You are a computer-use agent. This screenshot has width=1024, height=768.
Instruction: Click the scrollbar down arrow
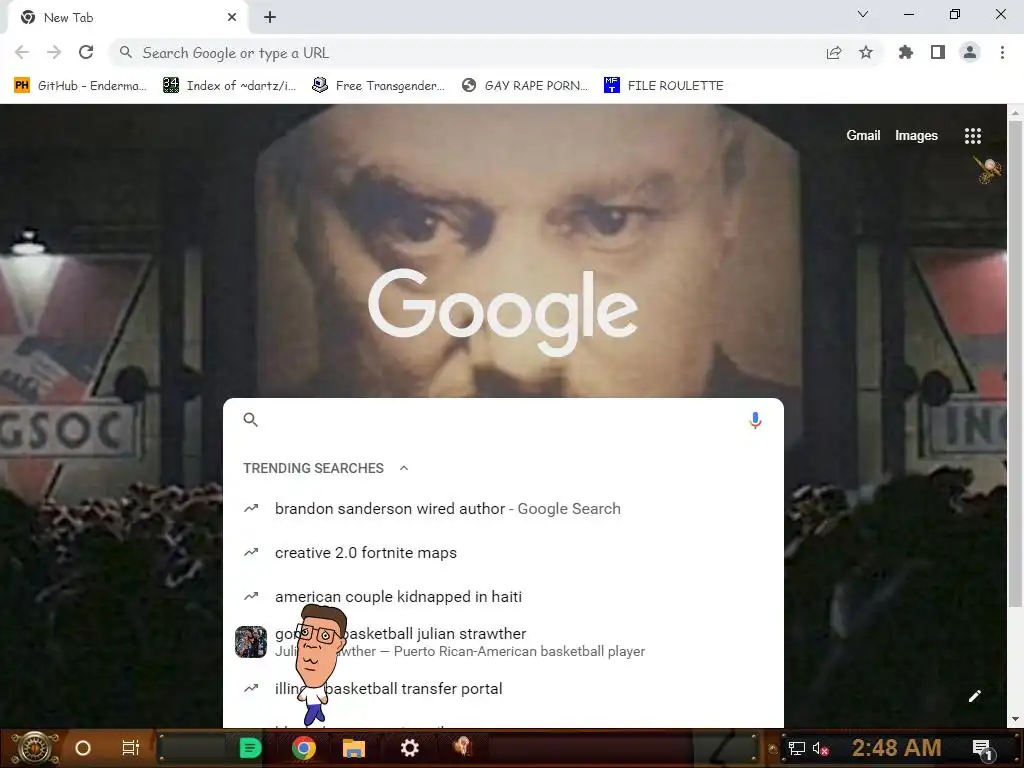pyautogui.click(x=1016, y=720)
